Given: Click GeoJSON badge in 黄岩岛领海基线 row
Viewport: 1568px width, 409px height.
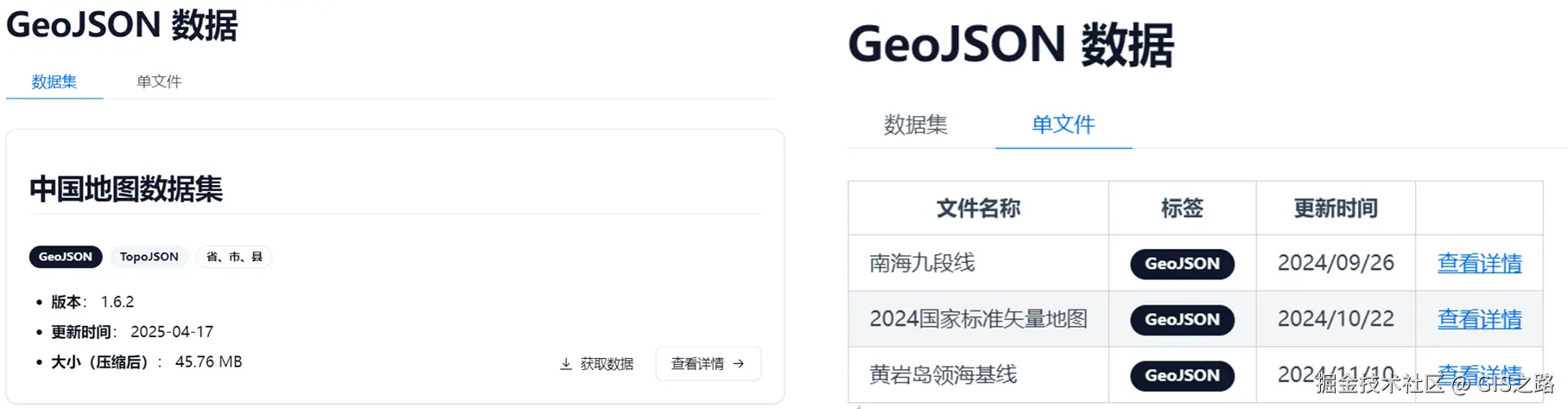Looking at the screenshot, I should pyautogui.click(x=1182, y=375).
